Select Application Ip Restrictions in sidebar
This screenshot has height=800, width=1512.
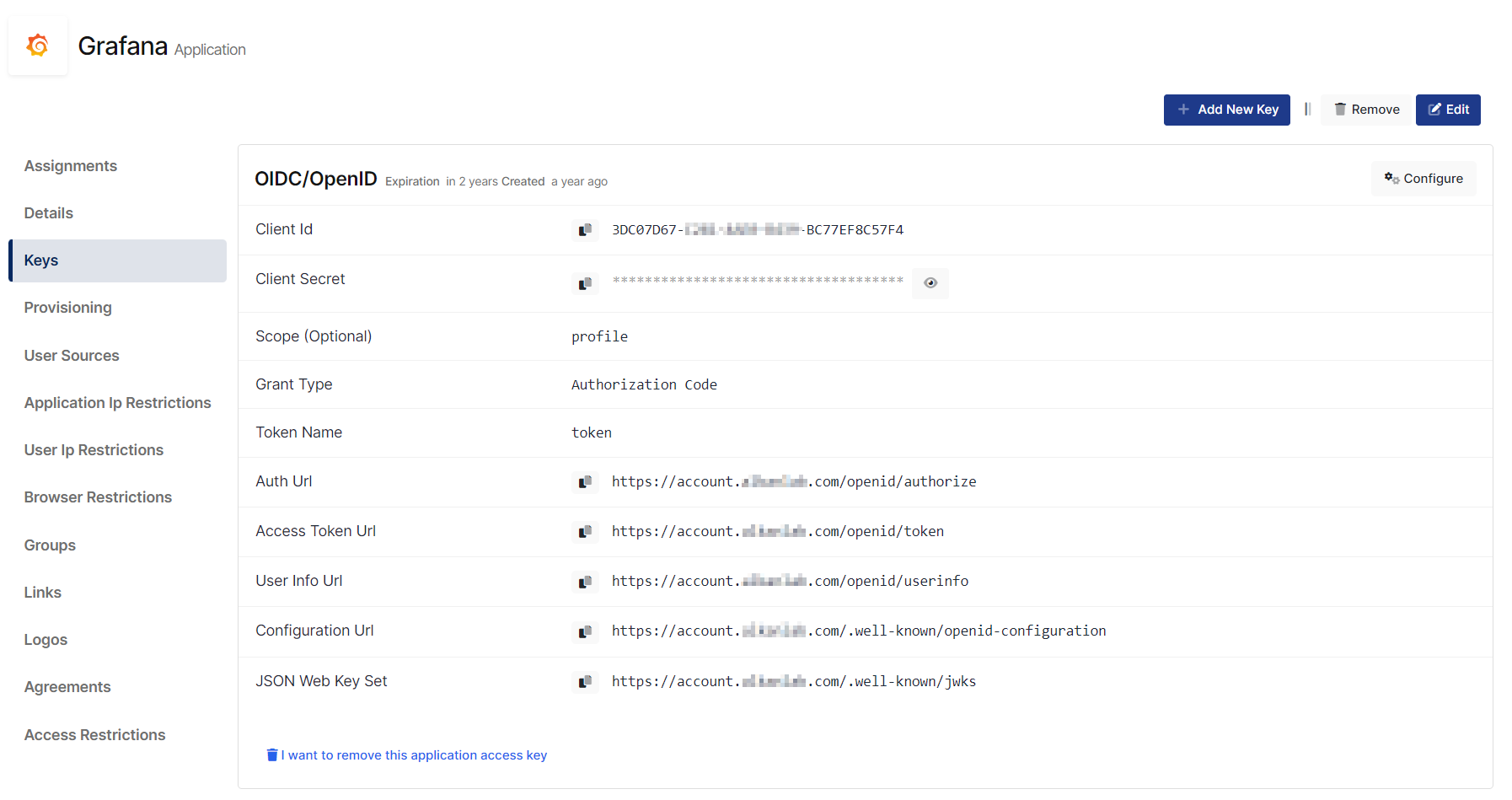[x=118, y=403]
